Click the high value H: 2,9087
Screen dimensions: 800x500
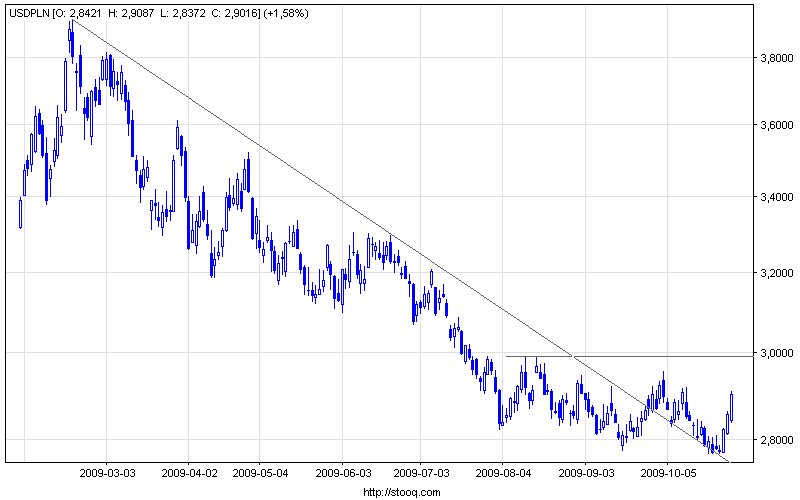click(x=131, y=14)
